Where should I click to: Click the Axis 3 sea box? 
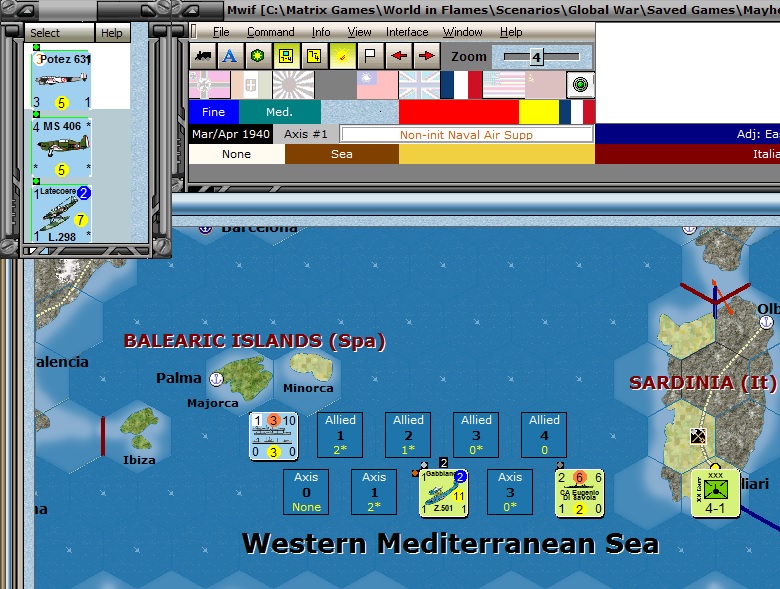tap(510, 492)
